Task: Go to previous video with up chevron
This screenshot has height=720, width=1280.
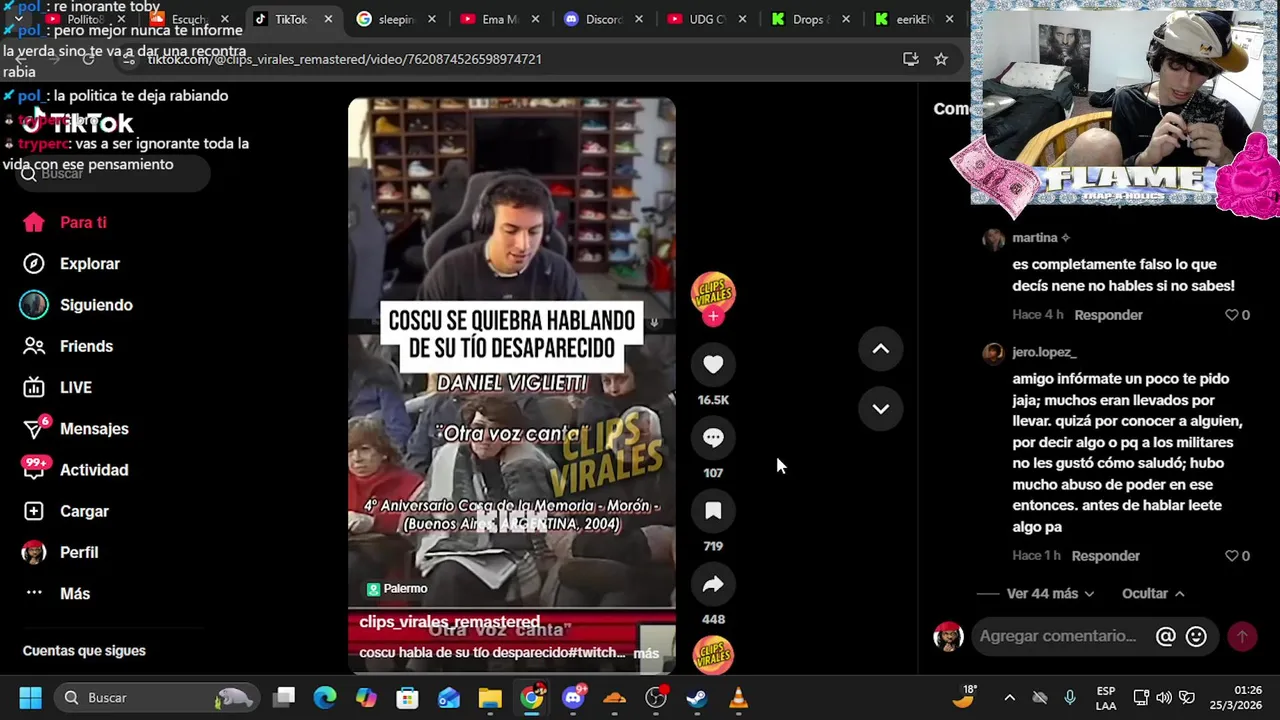Action: click(881, 349)
